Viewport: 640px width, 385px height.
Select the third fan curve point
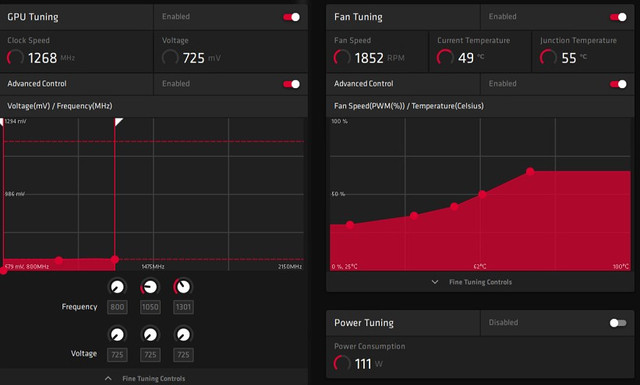tap(454, 207)
